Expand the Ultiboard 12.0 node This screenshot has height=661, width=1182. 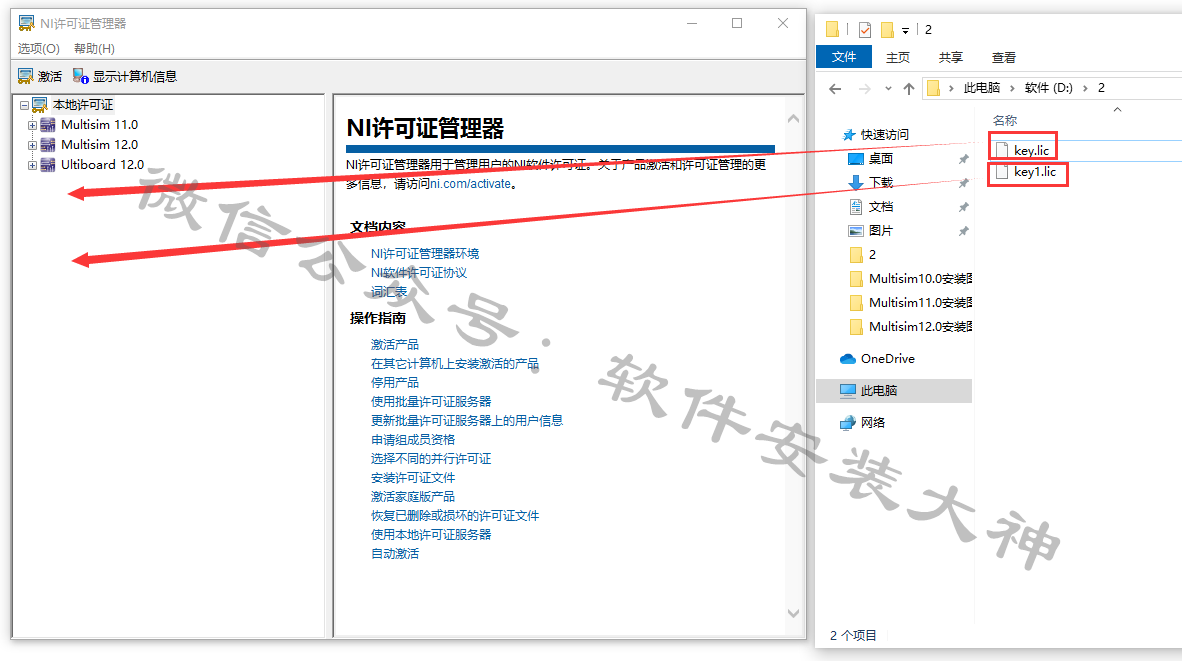[x=32, y=165]
